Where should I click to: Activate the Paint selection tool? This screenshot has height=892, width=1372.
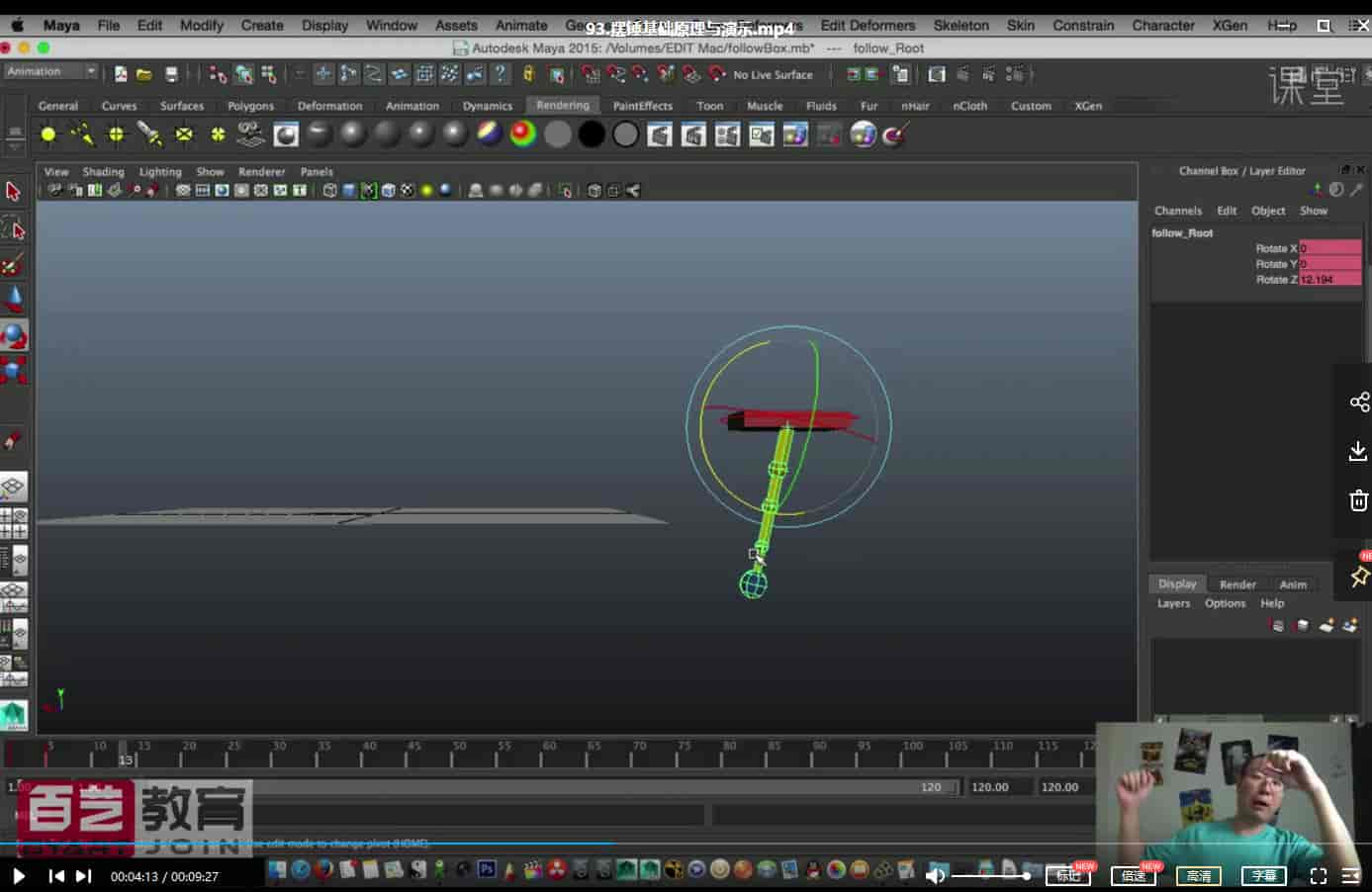(x=14, y=264)
